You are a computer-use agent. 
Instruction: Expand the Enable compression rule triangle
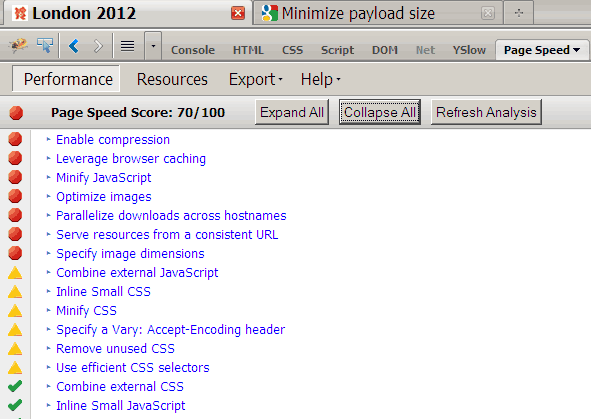pyautogui.click(x=48, y=139)
